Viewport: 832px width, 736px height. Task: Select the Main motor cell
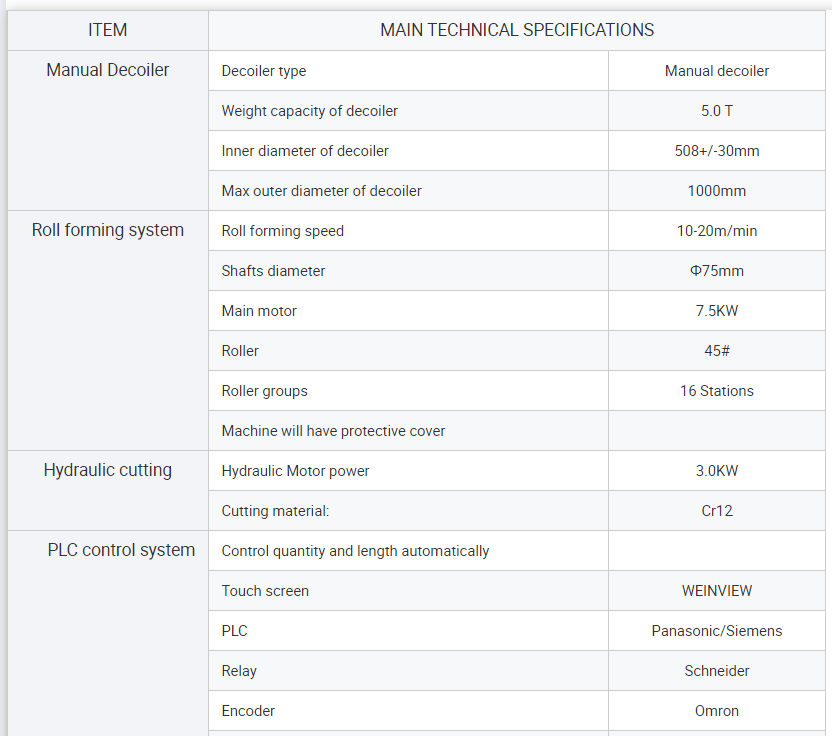408,311
